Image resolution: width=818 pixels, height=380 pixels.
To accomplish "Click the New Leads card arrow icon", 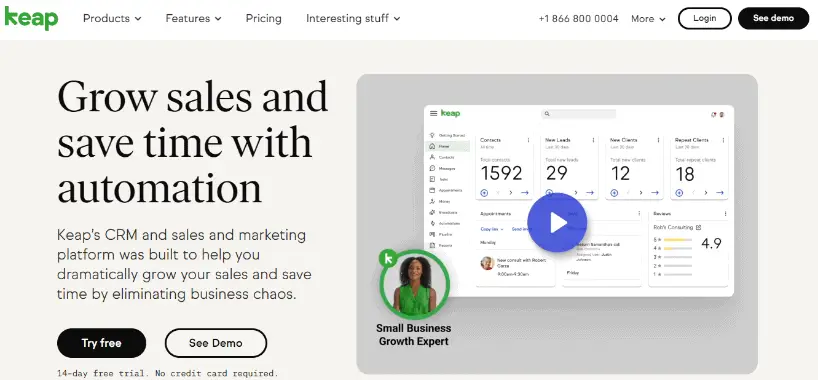I will pyautogui.click(x=590, y=193).
